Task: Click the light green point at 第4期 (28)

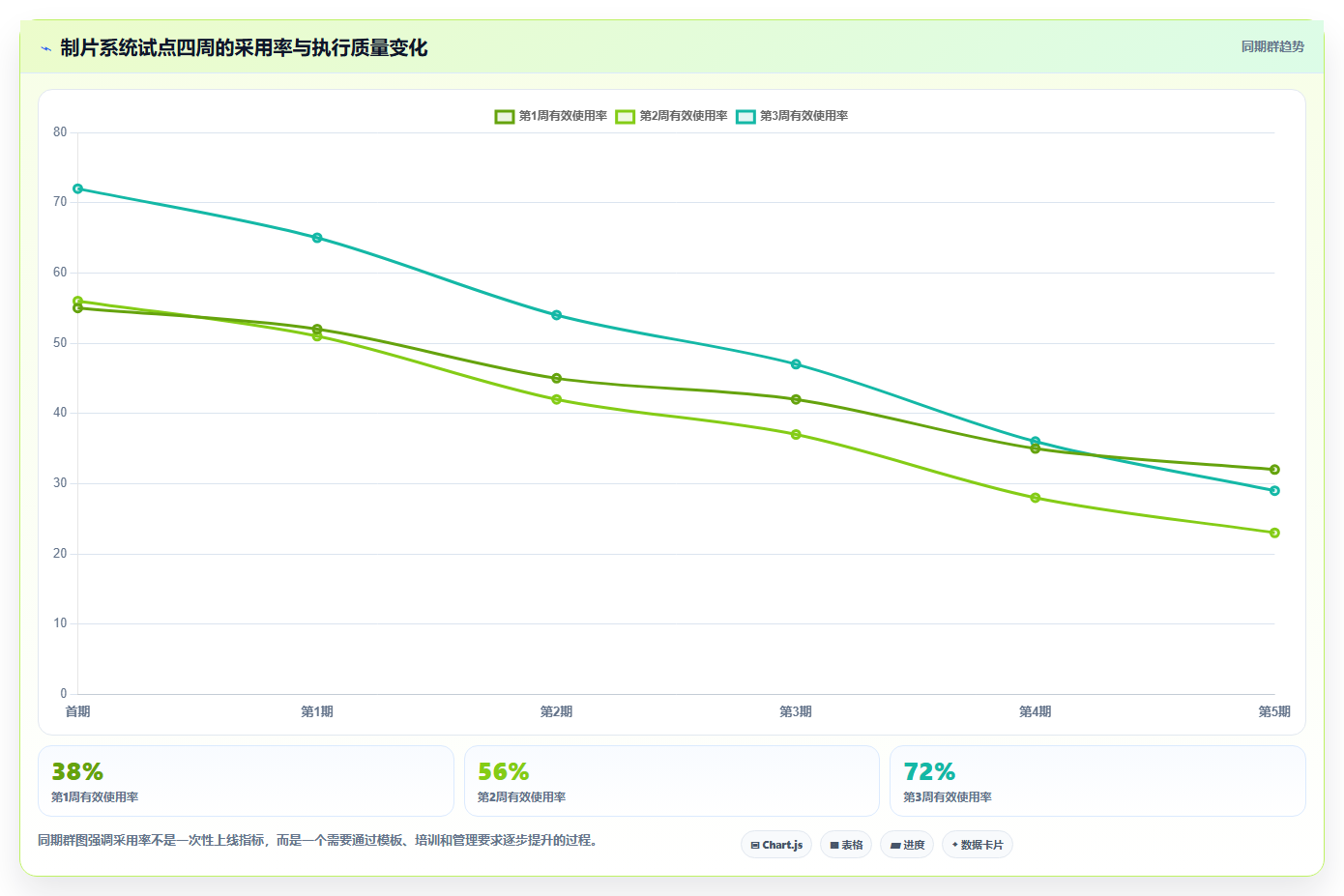Action: point(1036,498)
